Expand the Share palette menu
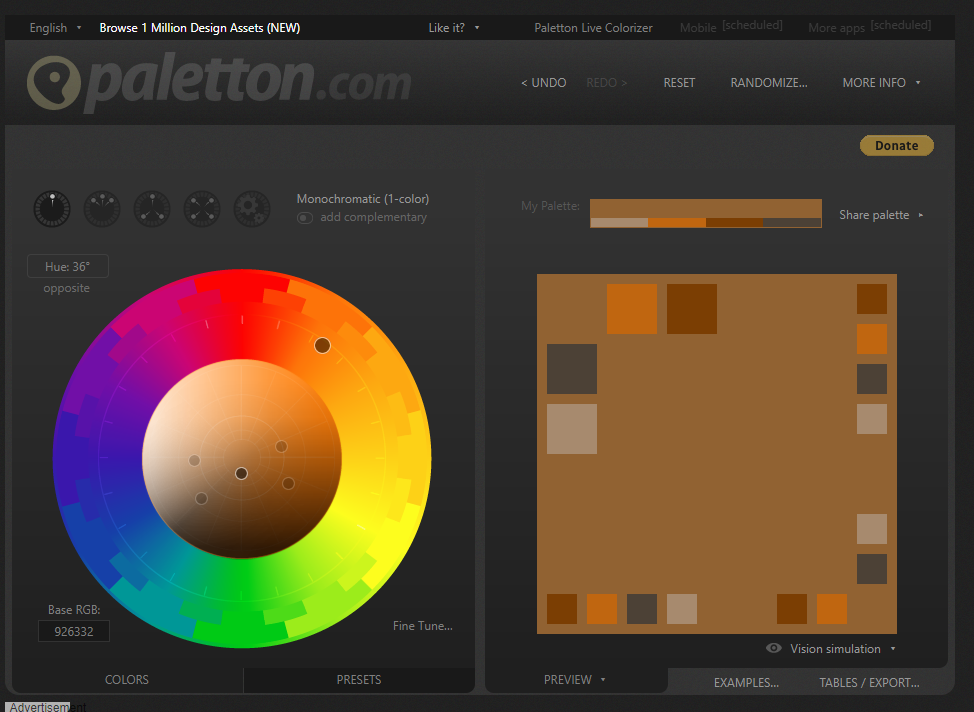974x712 pixels. (x=881, y=215)
